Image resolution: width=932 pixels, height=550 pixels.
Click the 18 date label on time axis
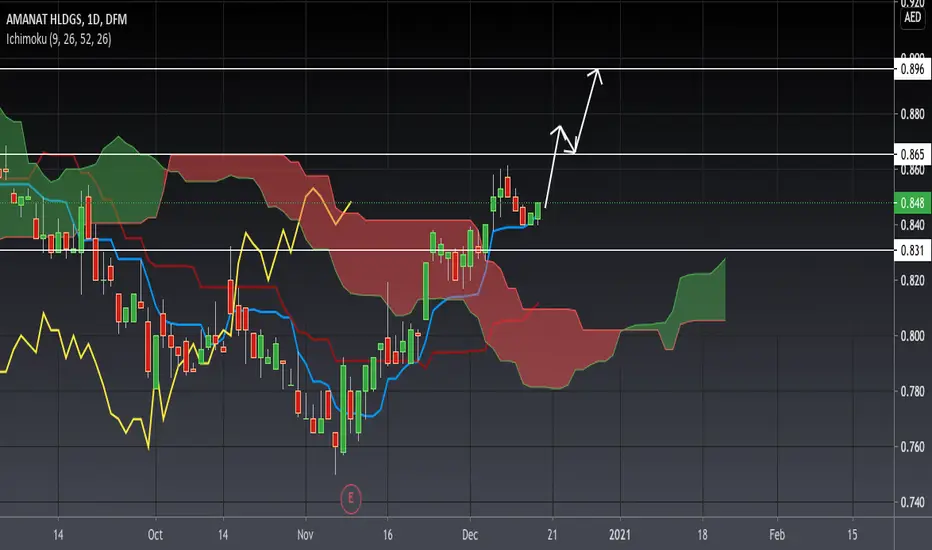point(702,535)
